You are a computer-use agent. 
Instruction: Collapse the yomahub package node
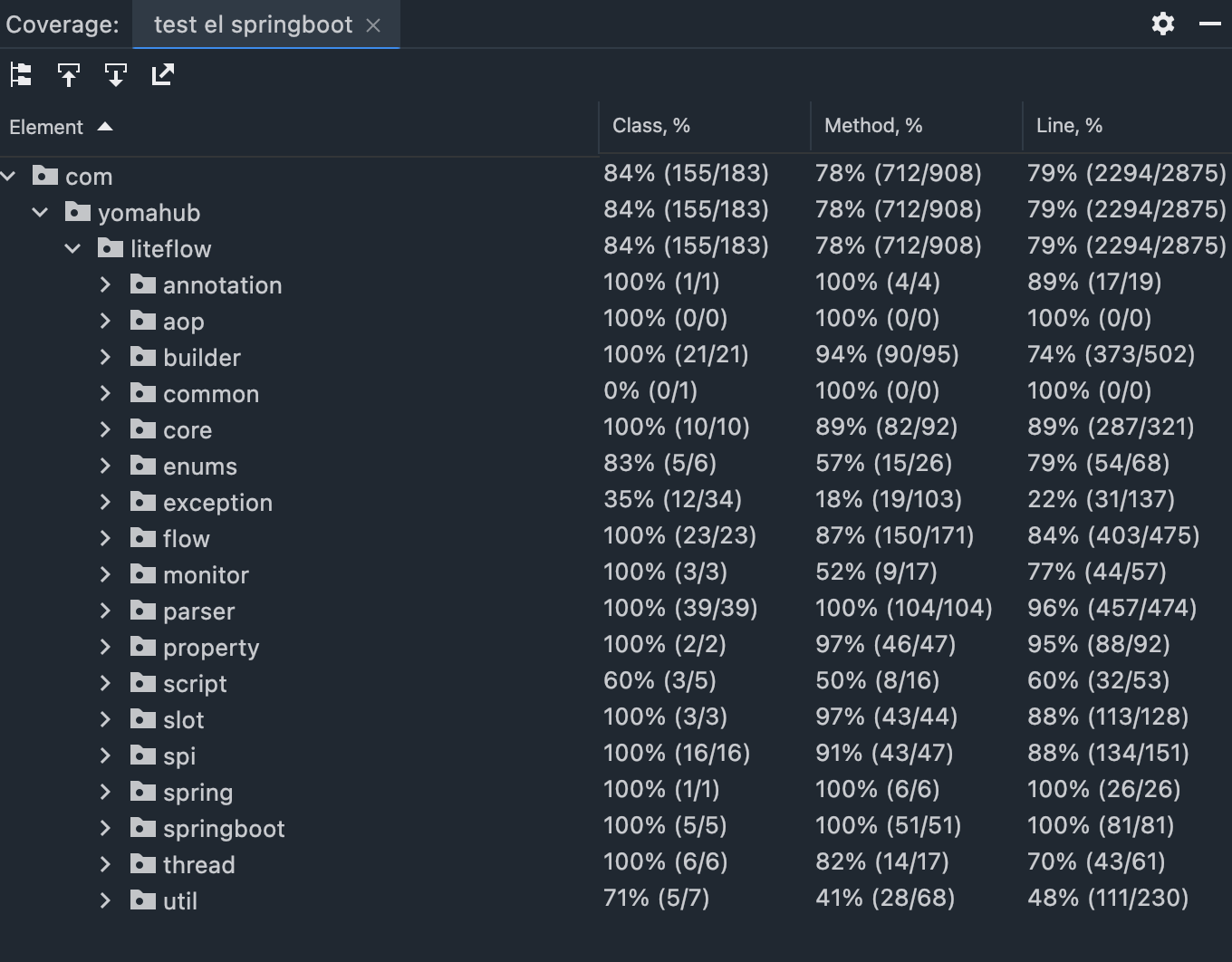[x=40, y=212]
